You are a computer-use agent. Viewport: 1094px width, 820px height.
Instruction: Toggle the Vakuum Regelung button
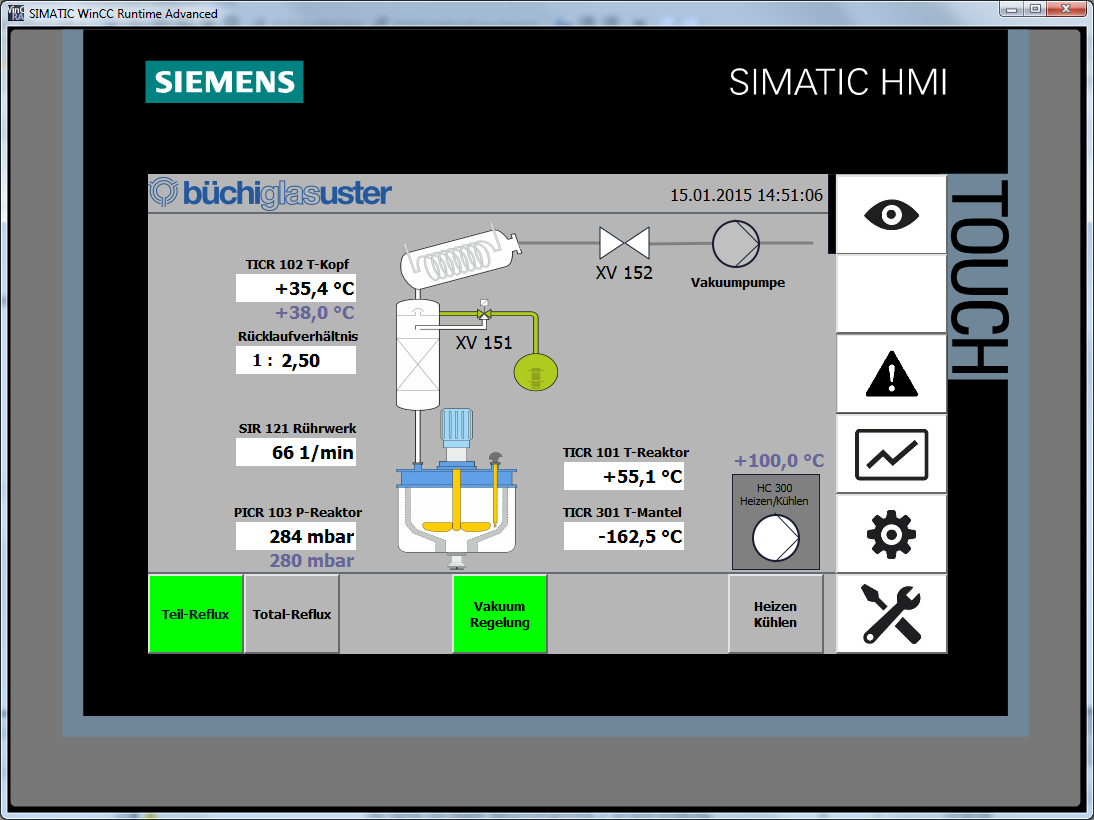500,614
